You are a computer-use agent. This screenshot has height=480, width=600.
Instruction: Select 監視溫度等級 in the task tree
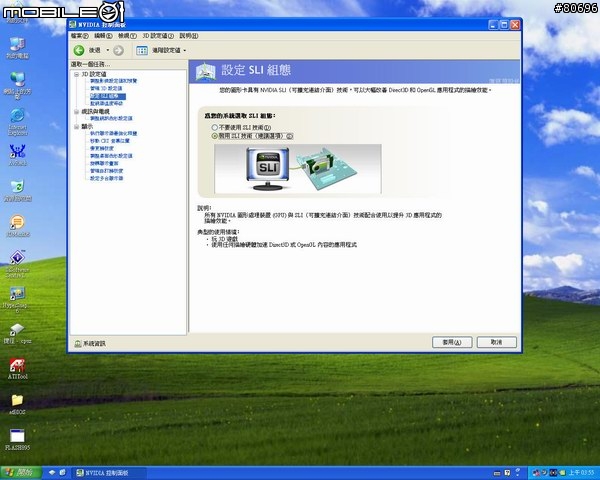coord(106,103)
